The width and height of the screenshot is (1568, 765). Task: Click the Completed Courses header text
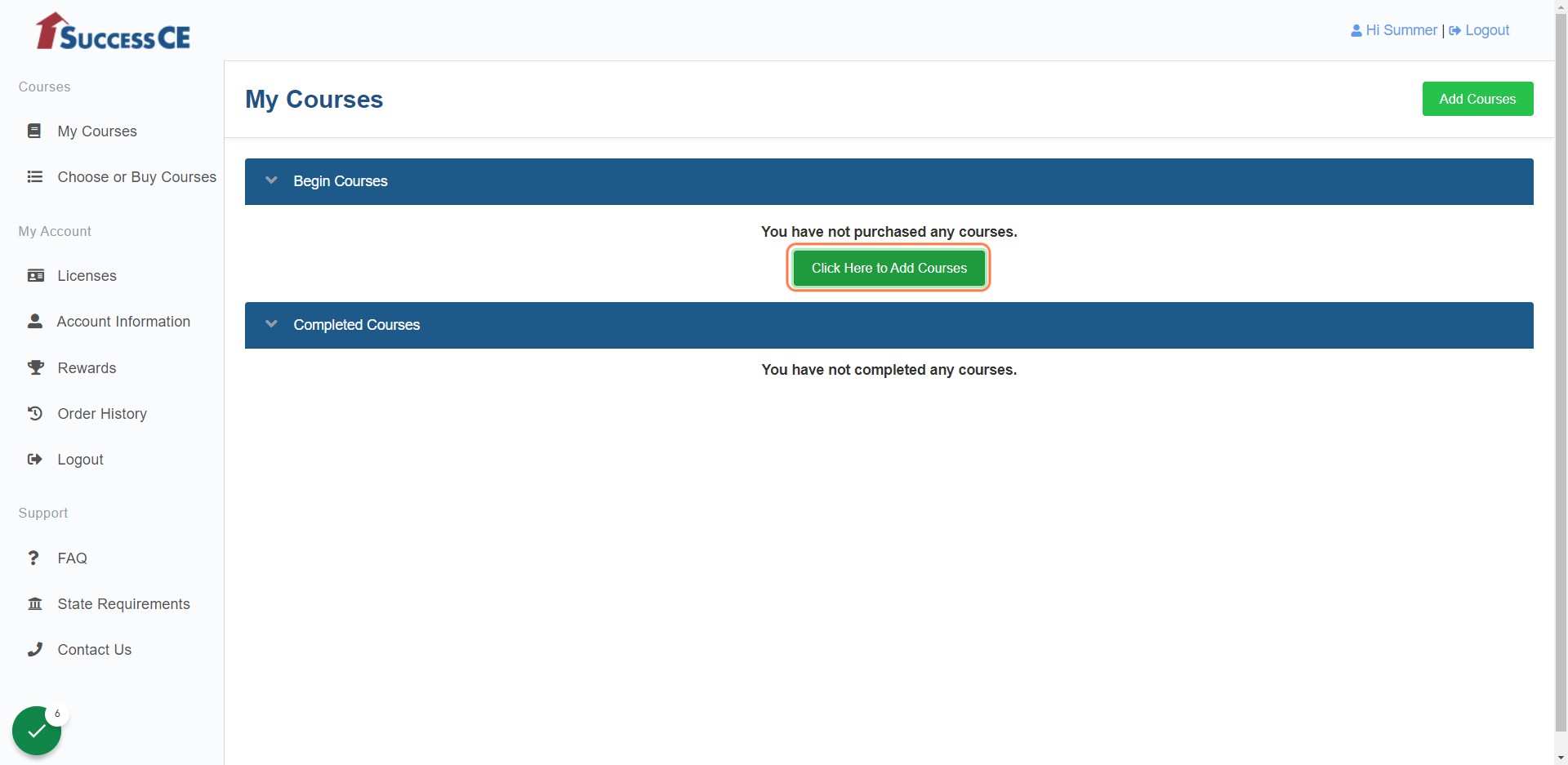tap(357, 324)
